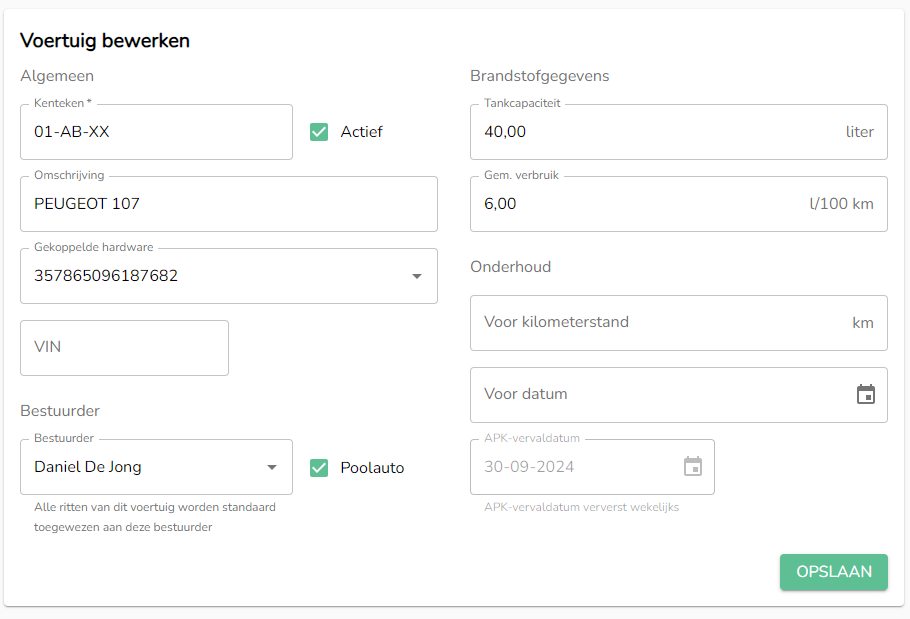
Task: Edit the Gem. verbruik field
Action: click(x=640, y=204)
